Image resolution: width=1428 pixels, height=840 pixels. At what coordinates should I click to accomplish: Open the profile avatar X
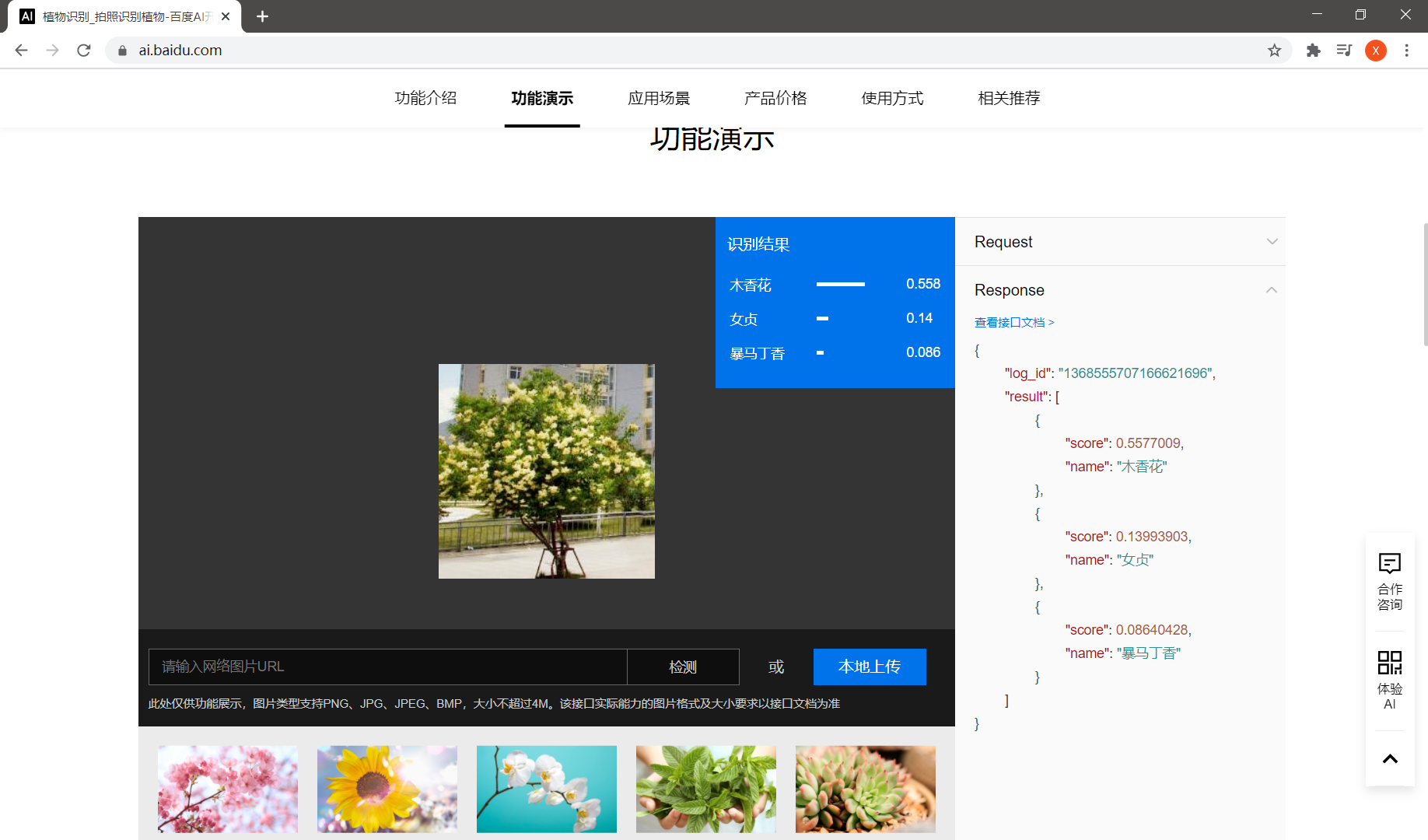pos(1376,50)
